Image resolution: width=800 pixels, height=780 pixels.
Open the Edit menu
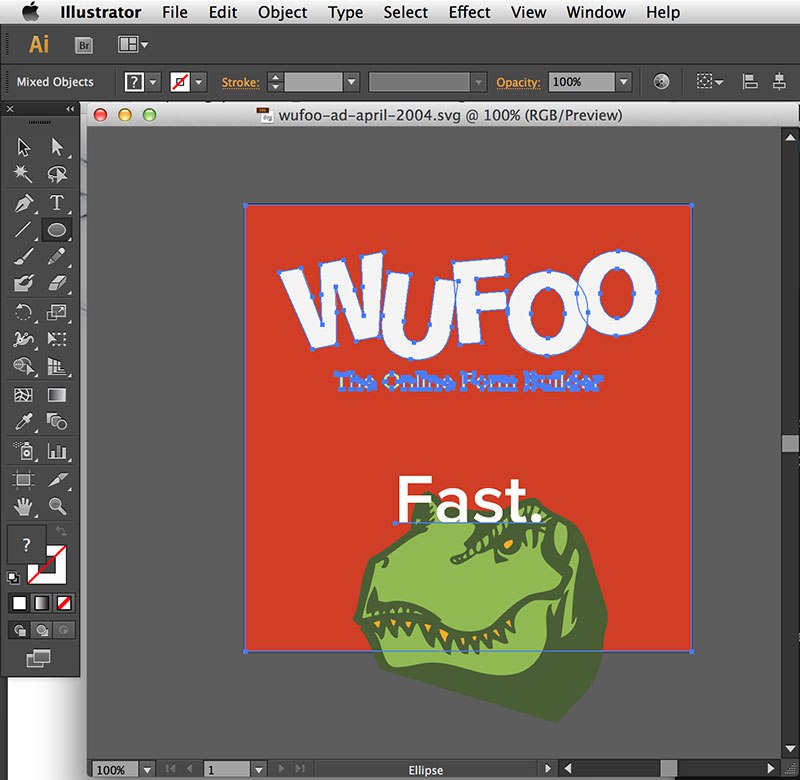pyautogui.click(x=223, y=12)
